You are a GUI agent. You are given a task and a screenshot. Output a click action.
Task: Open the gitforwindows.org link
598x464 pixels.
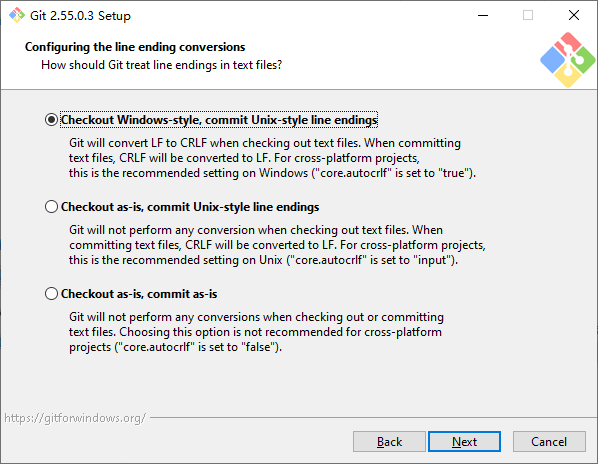pos(75,418)
